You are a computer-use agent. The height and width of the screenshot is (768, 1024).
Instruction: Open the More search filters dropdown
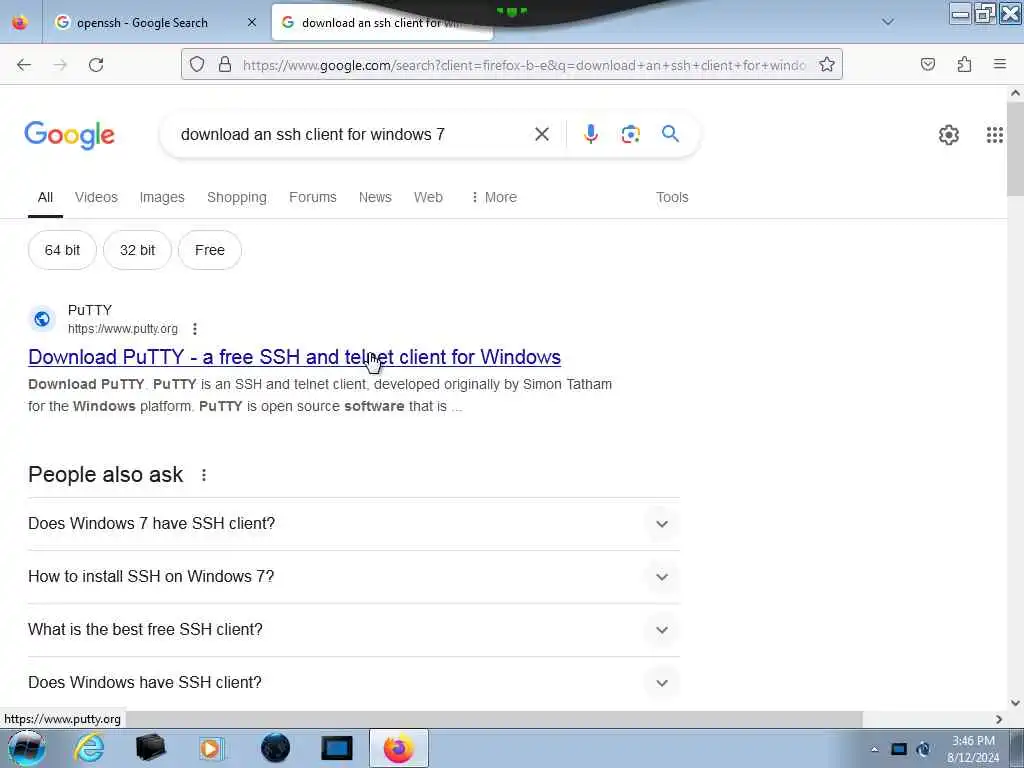(x=493, y=197)
